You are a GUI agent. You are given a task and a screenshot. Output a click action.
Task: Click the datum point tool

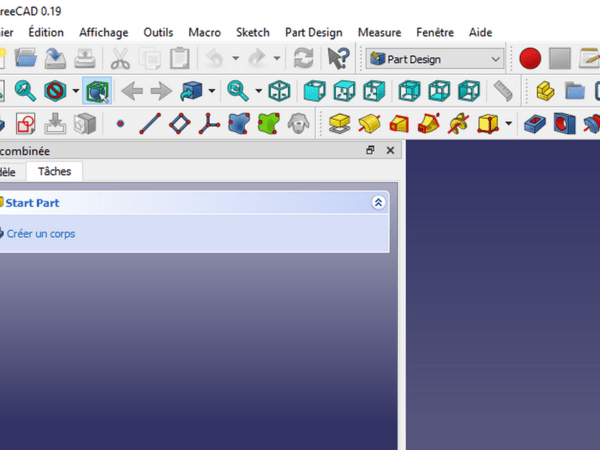pos(120,125)
